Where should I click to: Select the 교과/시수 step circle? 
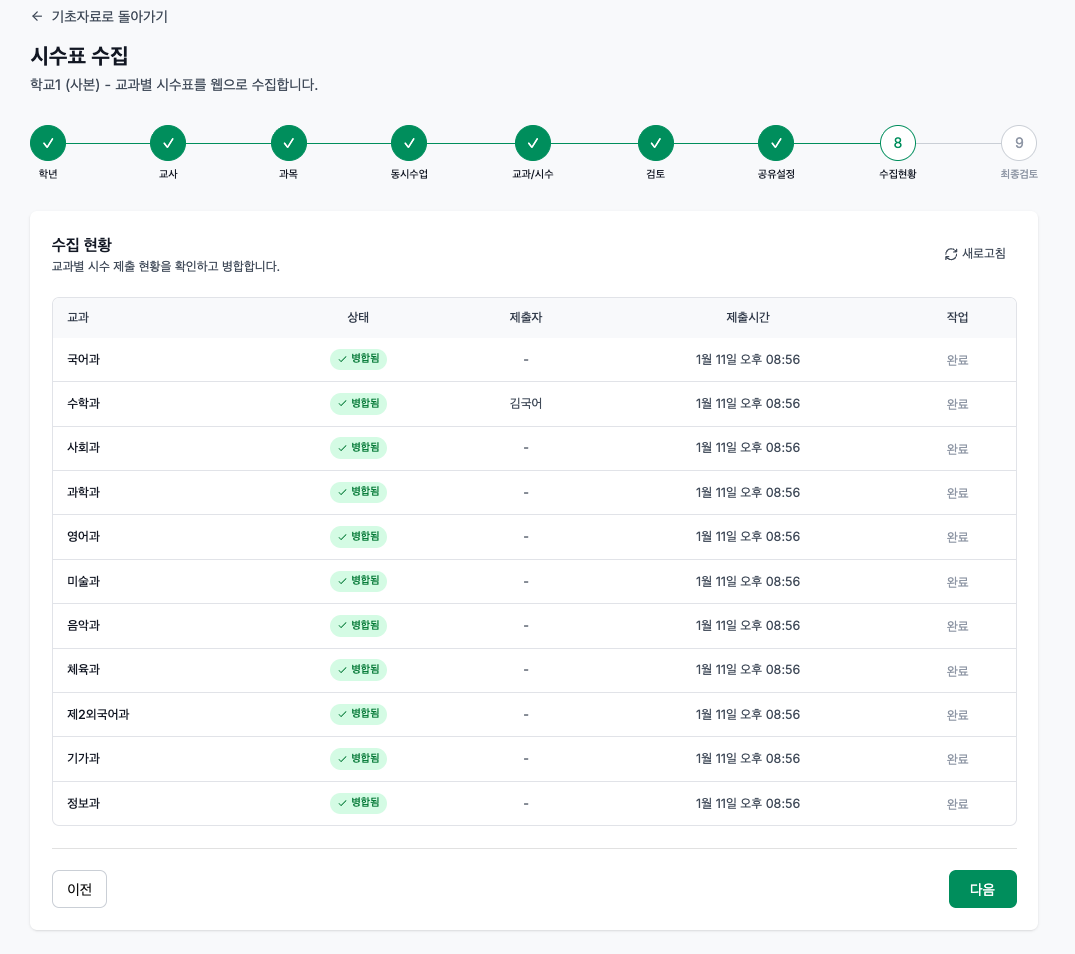click(533, 143)
